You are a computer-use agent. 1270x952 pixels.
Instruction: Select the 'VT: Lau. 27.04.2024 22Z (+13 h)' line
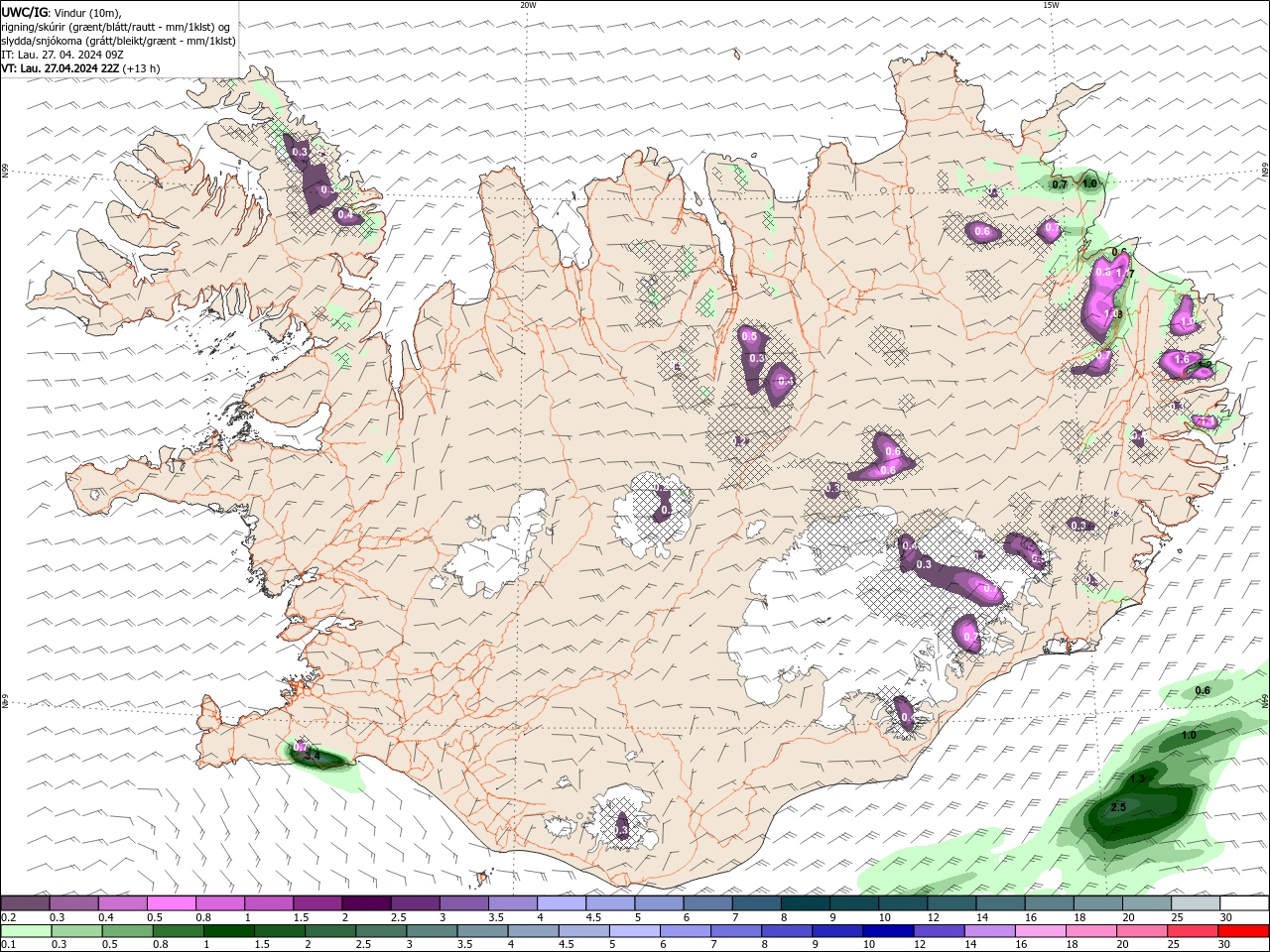(x=80, y=68)
